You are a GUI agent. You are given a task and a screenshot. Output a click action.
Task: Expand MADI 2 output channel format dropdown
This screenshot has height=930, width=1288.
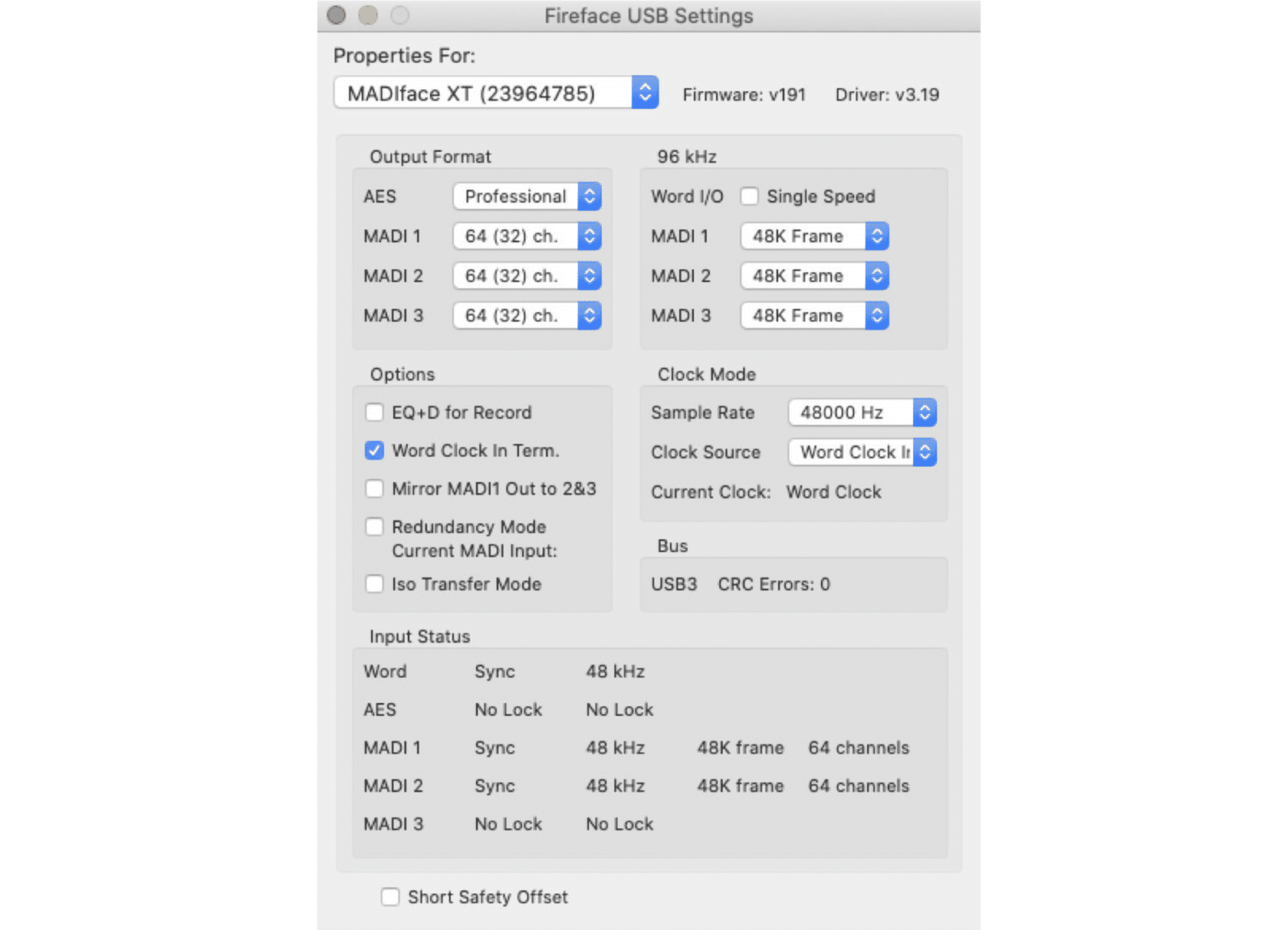pyautogui.click(x=527, y=276)
